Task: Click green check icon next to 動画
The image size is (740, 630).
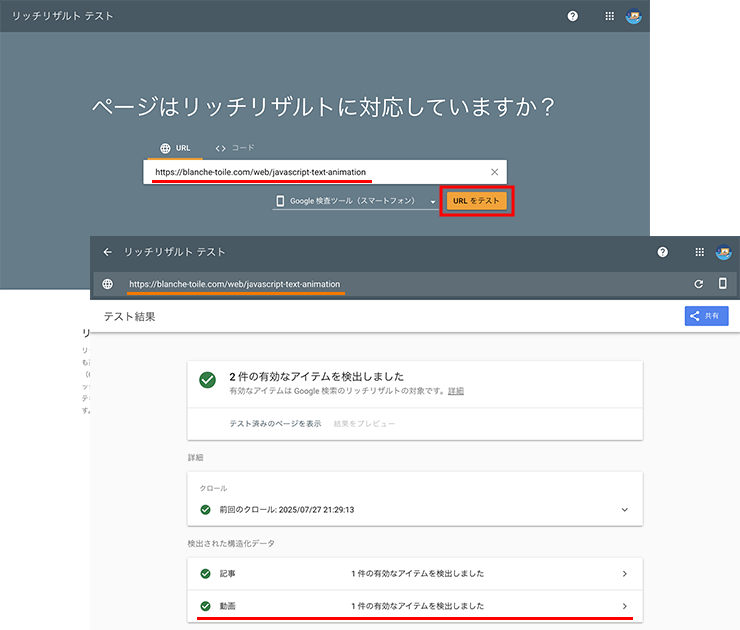Action: tap(205, 606)
